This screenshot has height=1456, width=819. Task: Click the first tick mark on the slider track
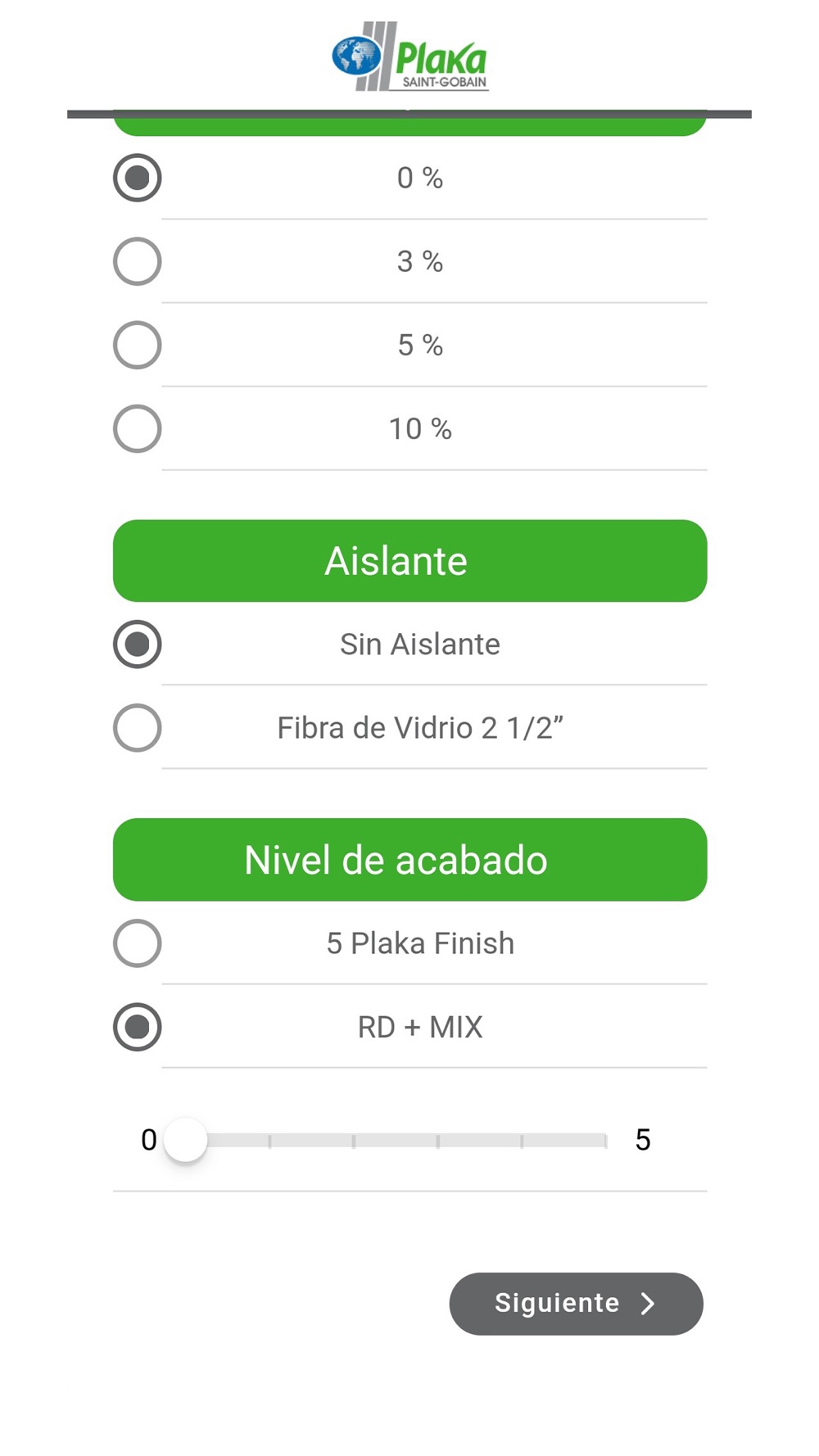269,1141
